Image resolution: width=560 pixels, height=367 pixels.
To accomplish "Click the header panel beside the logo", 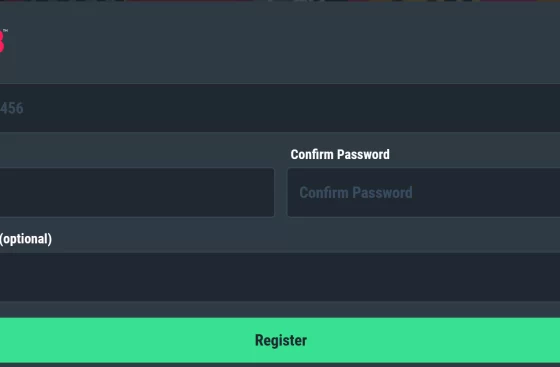I will [282, 43].
